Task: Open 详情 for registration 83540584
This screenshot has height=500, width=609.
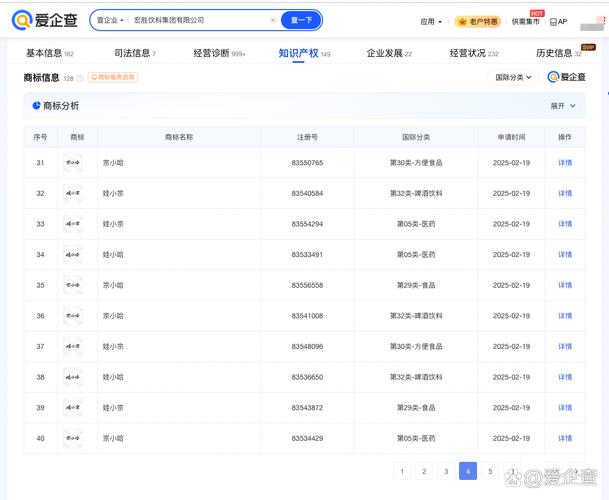Action: [565, 193]
